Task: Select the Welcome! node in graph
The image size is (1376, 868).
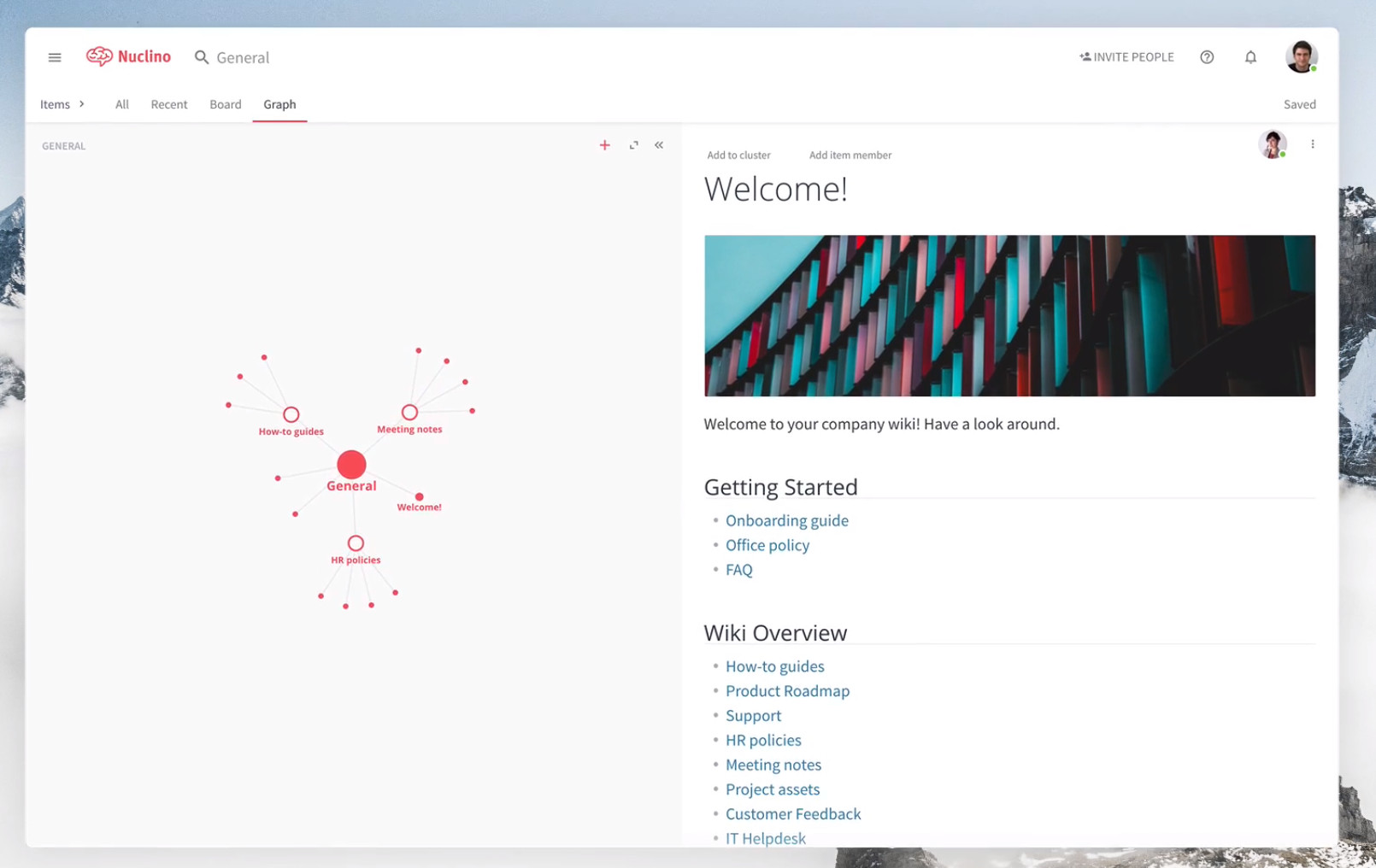Action: tap(419, 496)
